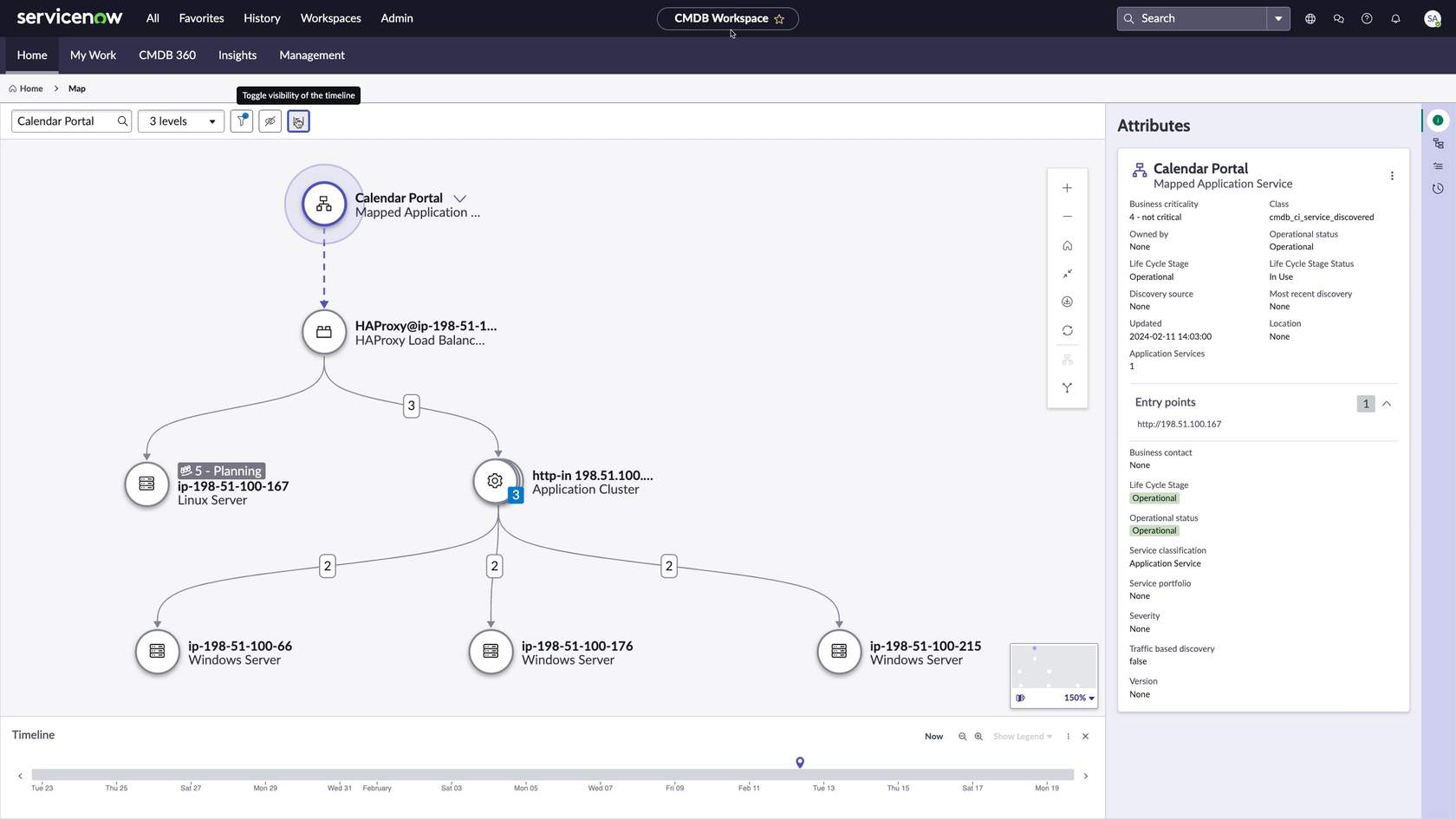Image resolution: width=1456 pixels, height=819 pixels.
Task: Click the home icon to recenter the map
Action: [1067, 245]
